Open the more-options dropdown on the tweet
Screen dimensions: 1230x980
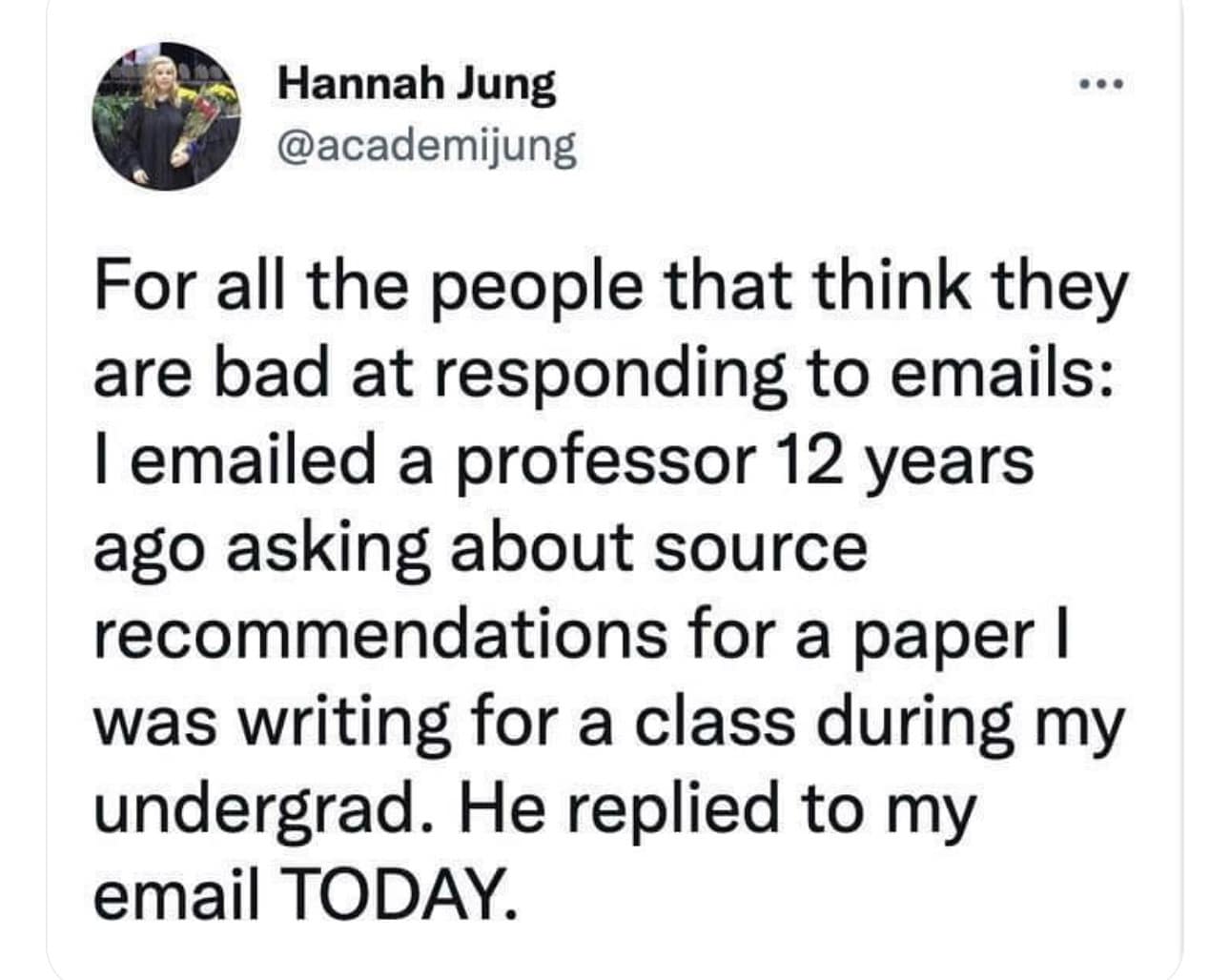point(1101,84)
